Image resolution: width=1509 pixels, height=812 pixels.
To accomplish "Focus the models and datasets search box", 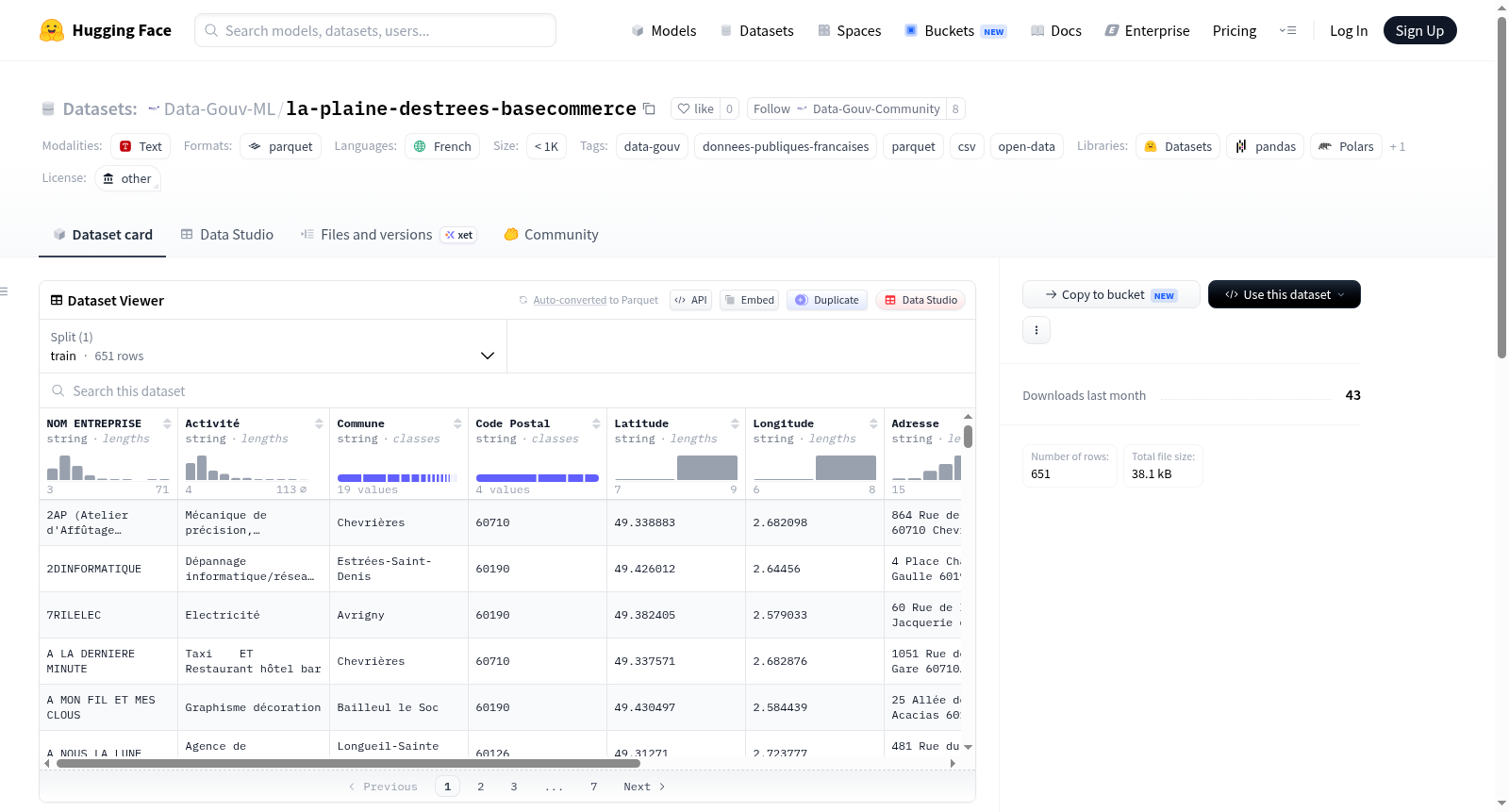I will [375, 30].
